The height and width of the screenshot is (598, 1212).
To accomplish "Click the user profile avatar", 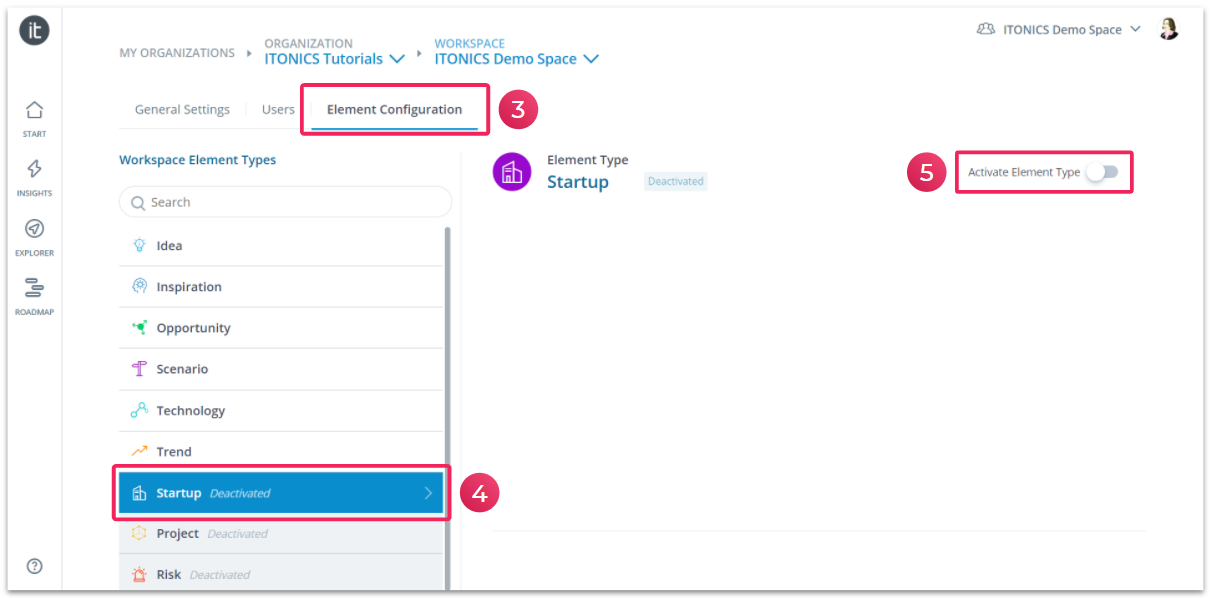I will pyautogui.click(x=1168, y=29).
